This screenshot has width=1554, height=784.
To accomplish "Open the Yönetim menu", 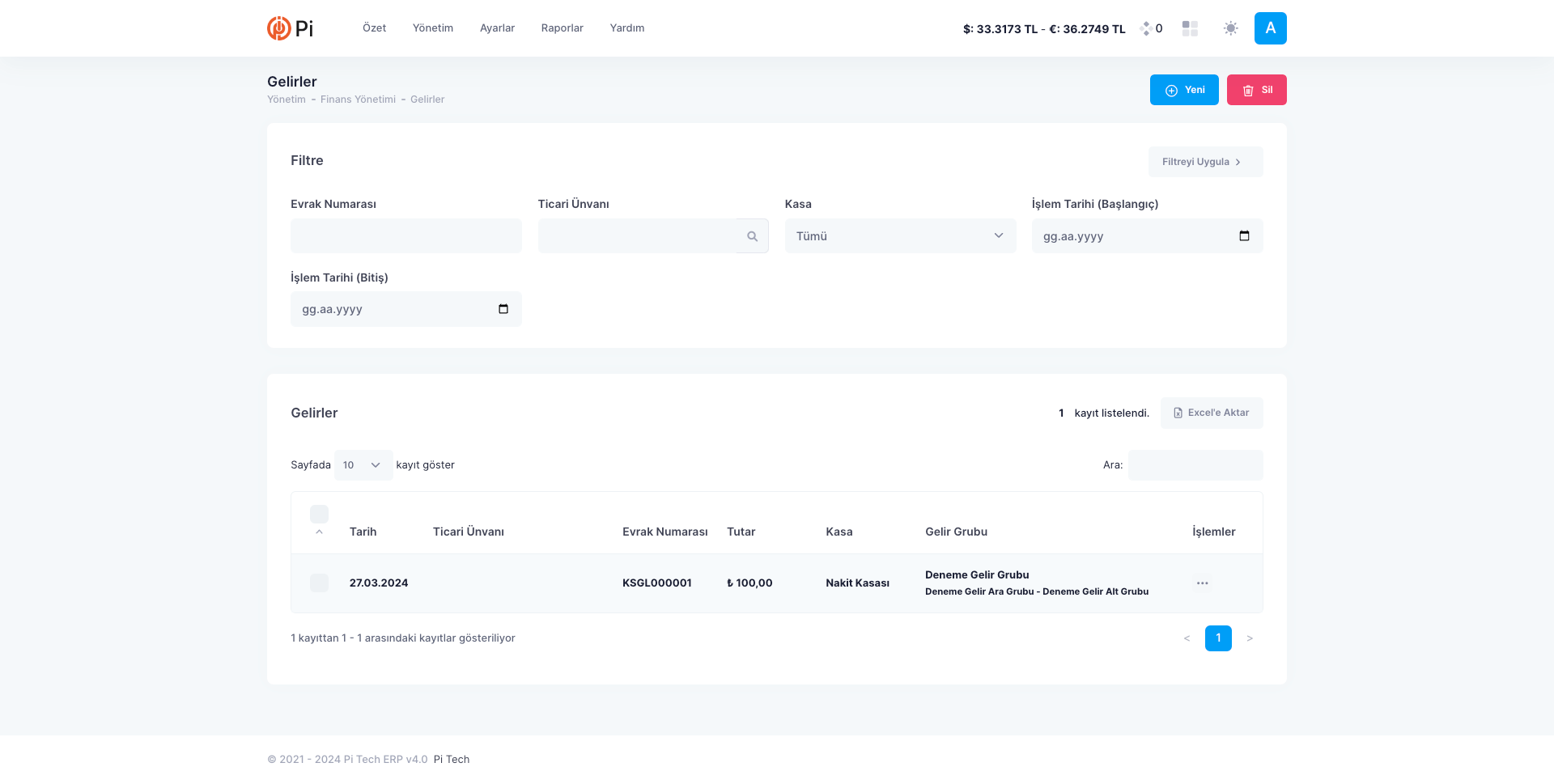I will [x=432, y=28].
